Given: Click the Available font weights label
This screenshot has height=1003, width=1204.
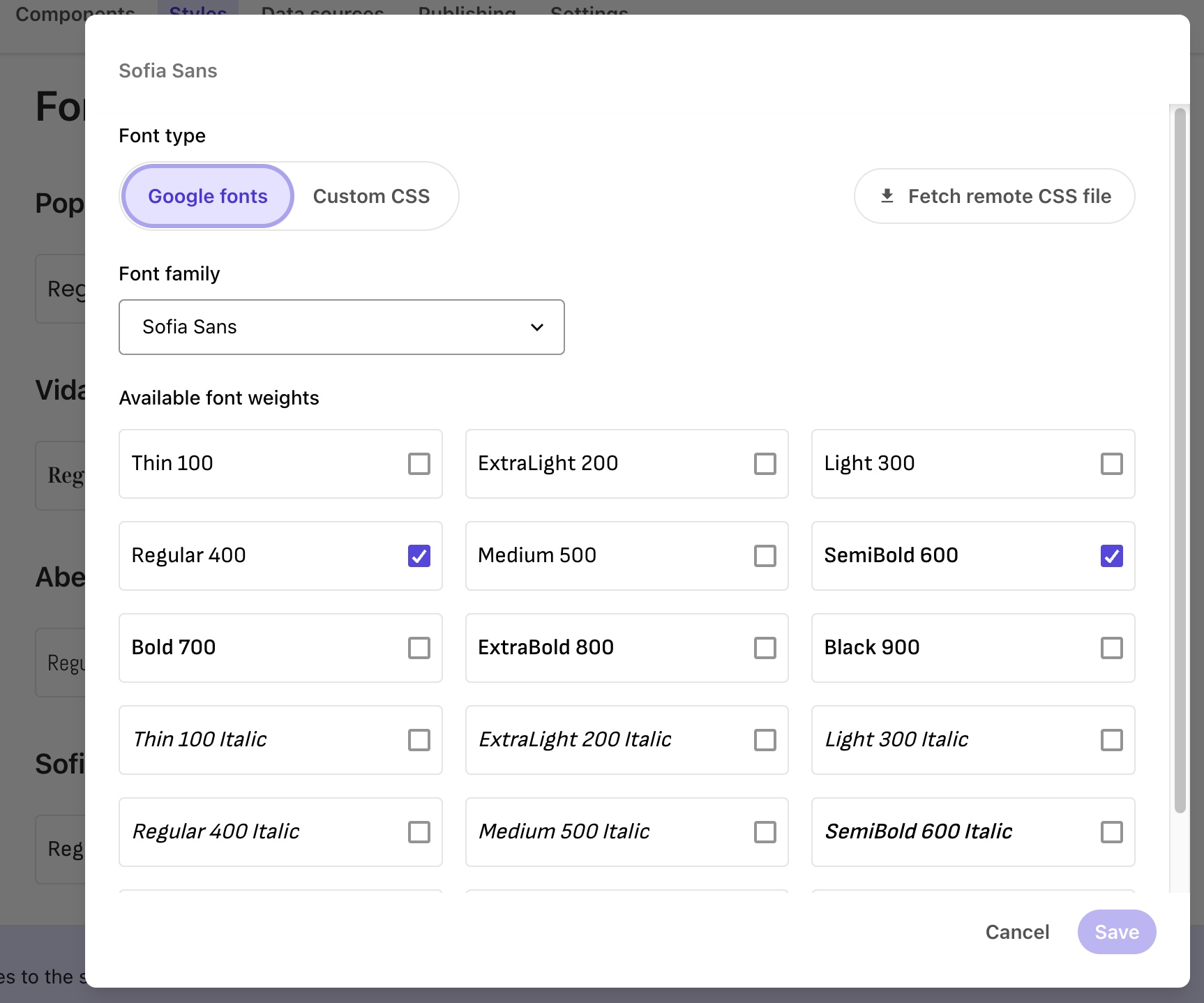Looking at the screenshot, I should point(219,398).
